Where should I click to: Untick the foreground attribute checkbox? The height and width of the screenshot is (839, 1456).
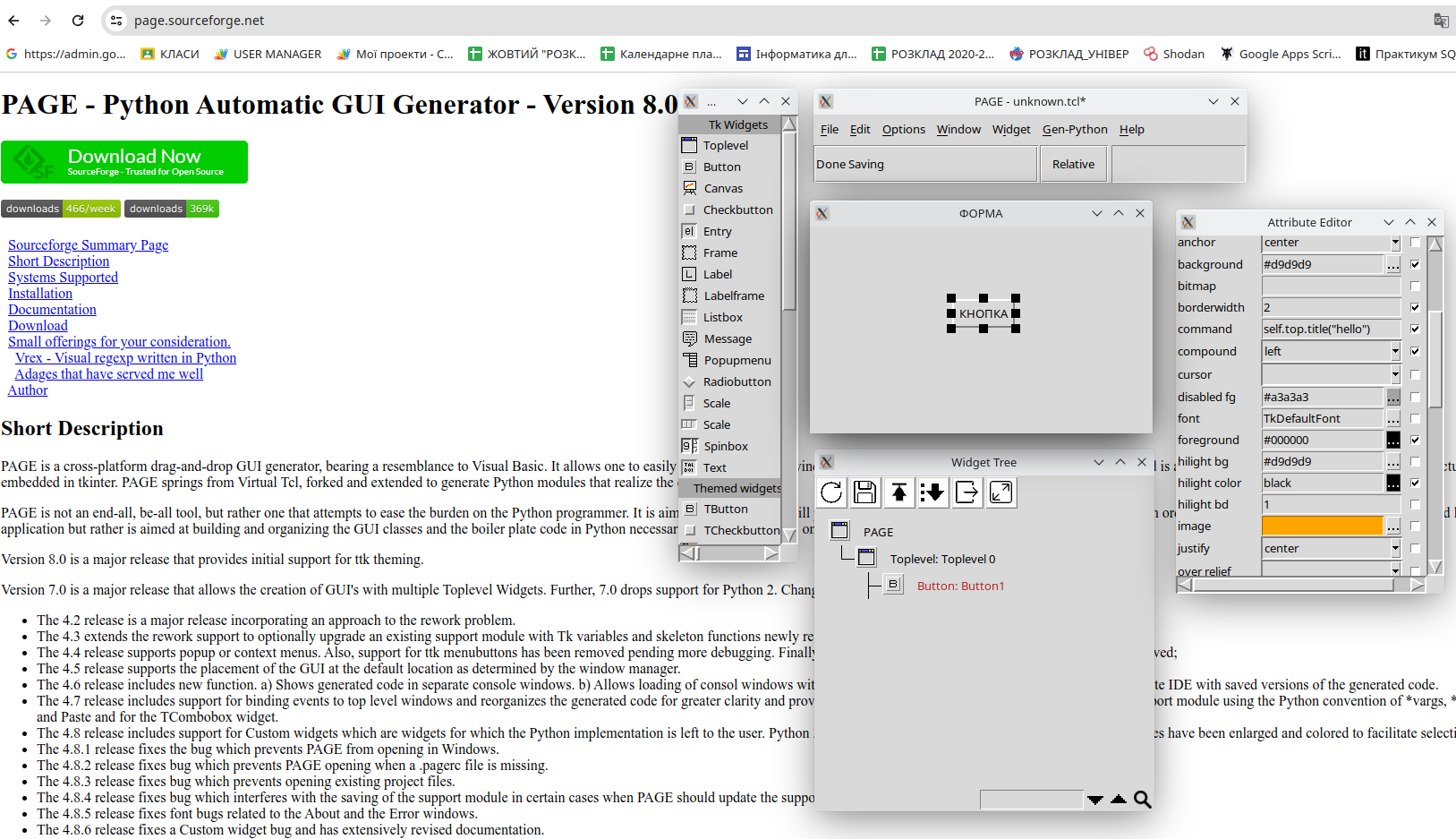(1415, 440)
